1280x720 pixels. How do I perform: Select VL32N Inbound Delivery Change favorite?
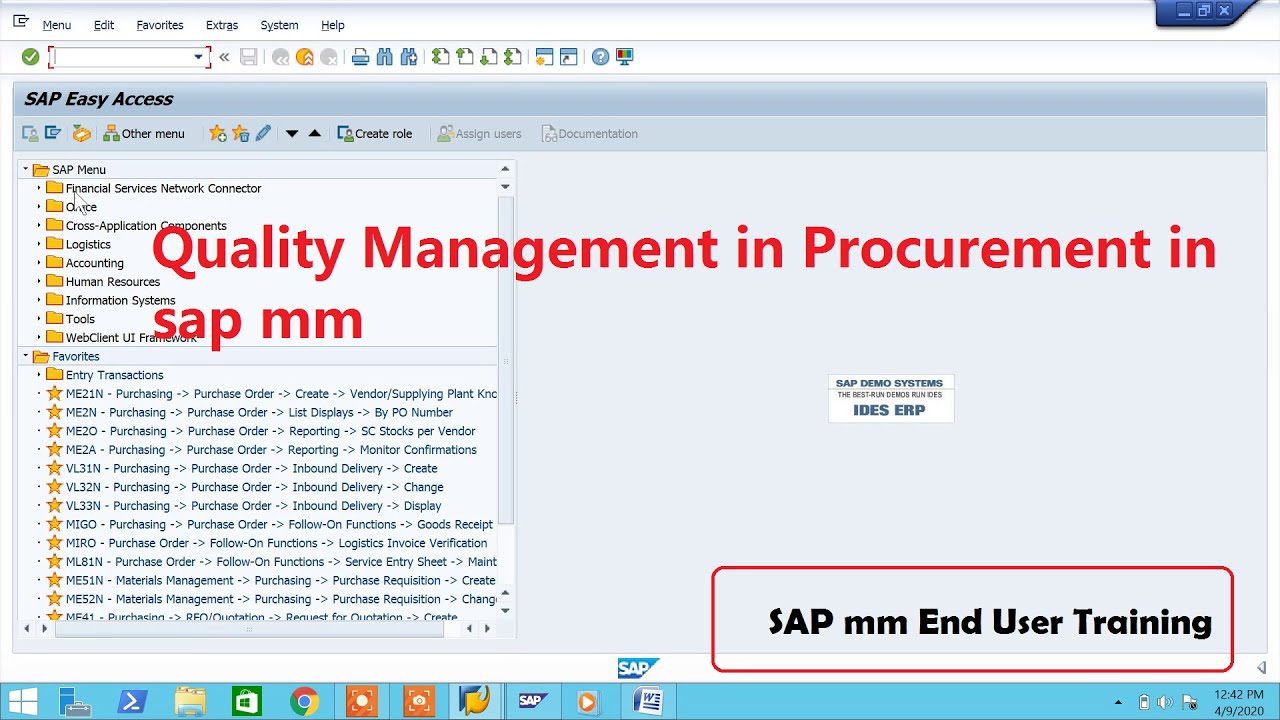pyautogui.click(x=254, y=487)
